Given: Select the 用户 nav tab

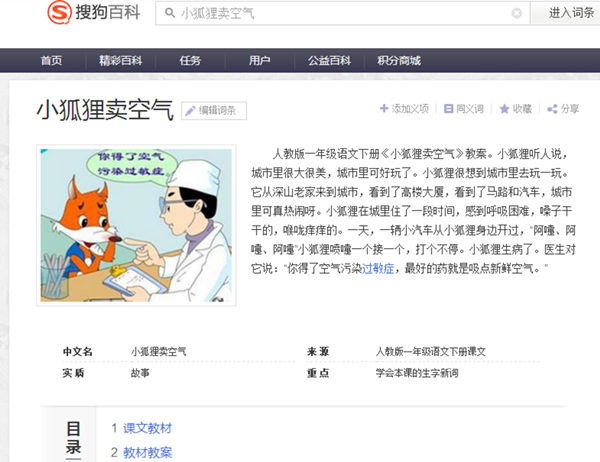Looking at the screenshot, I should (x=259, y=60).
